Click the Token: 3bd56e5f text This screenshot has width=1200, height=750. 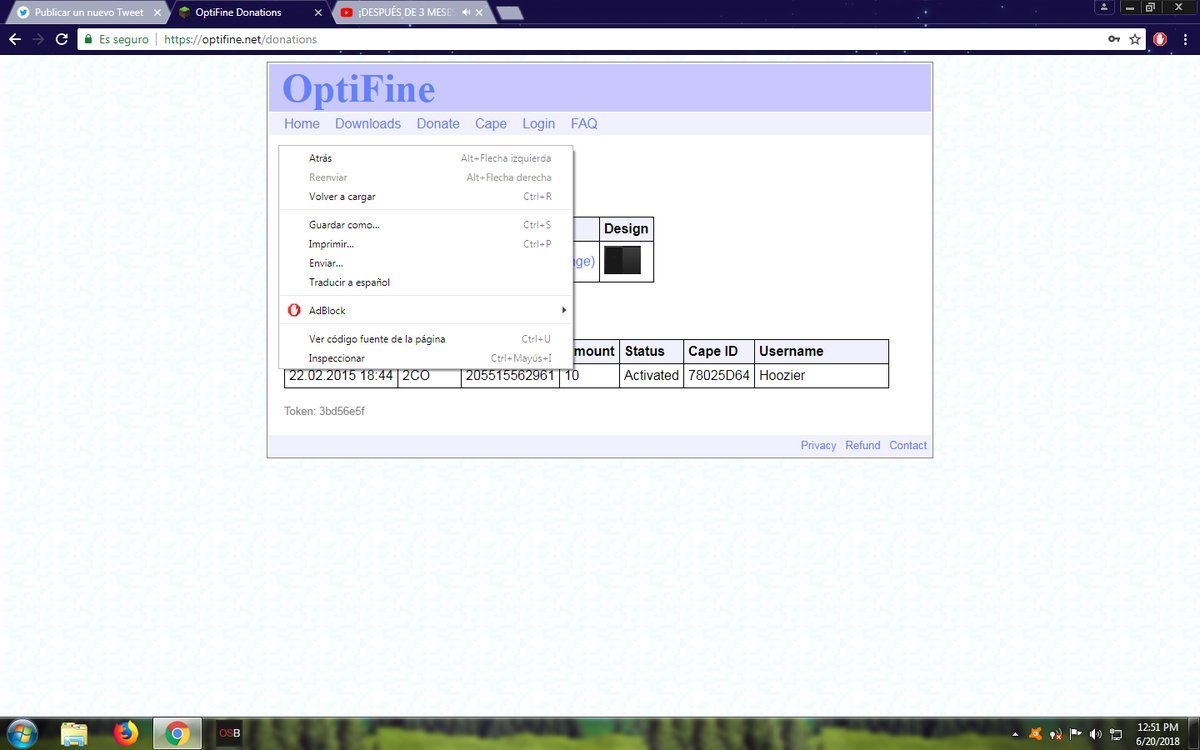pyautogui.click(x=325, y=411)
